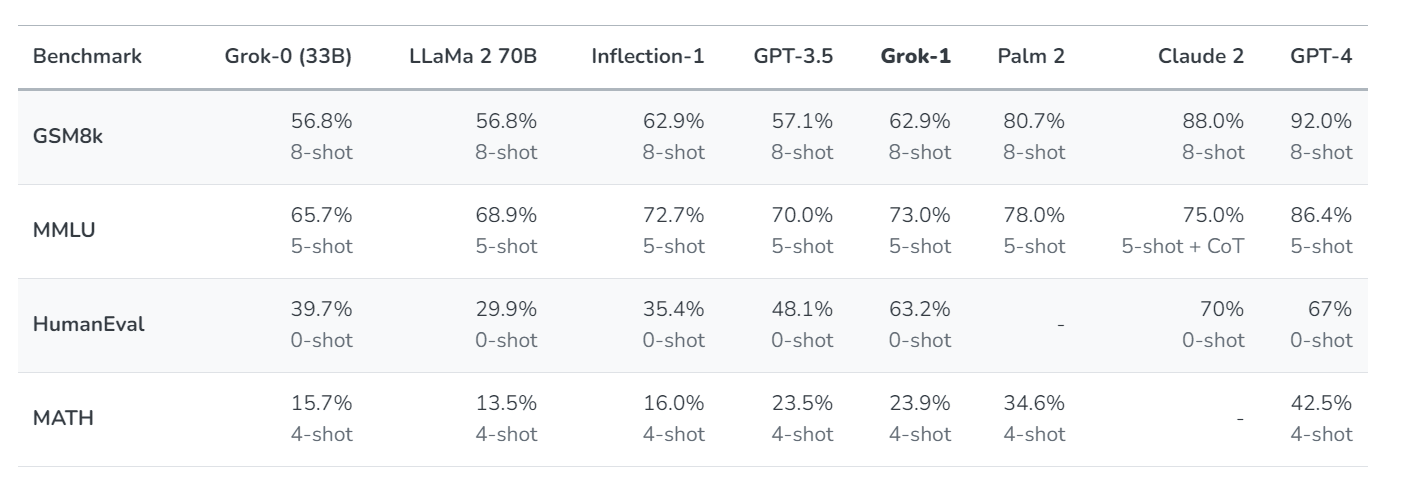Screen dimensions: 1425x490
Task: Click GPT-4's 86.4% MMLU score
Action: (1322, 216)
